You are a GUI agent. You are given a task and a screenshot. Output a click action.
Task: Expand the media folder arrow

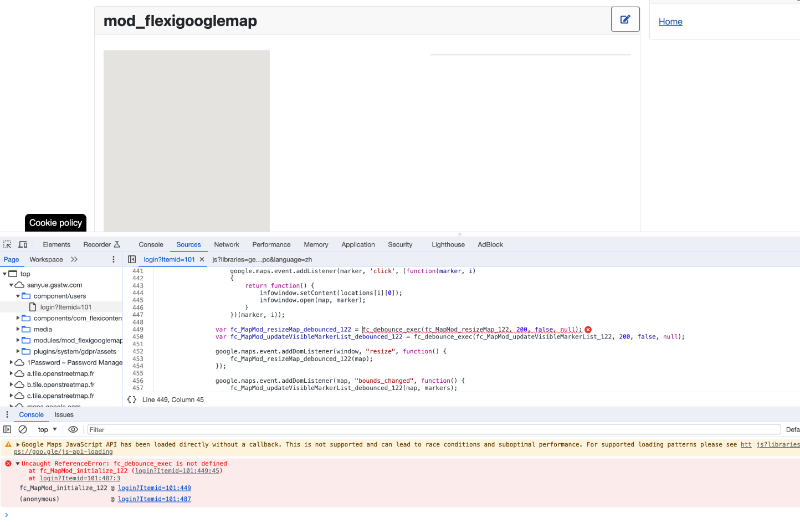(x=18, y=329)
